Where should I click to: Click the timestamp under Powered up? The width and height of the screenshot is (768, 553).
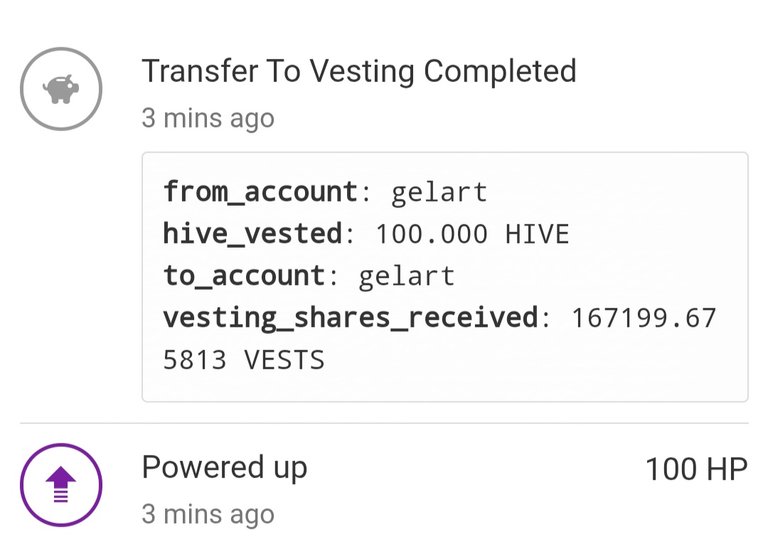coord(208,514)
